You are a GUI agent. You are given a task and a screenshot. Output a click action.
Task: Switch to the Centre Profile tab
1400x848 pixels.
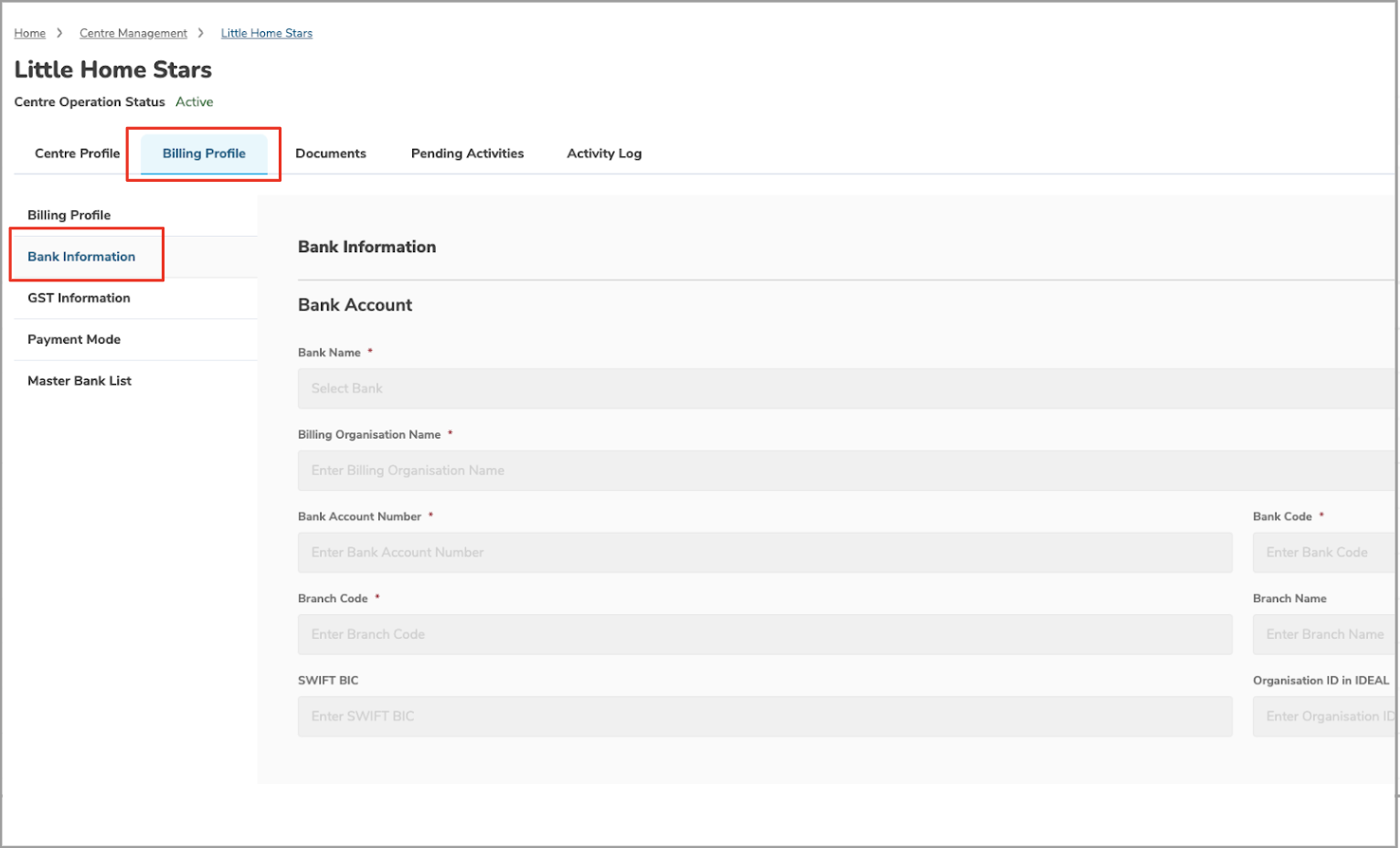77,154
